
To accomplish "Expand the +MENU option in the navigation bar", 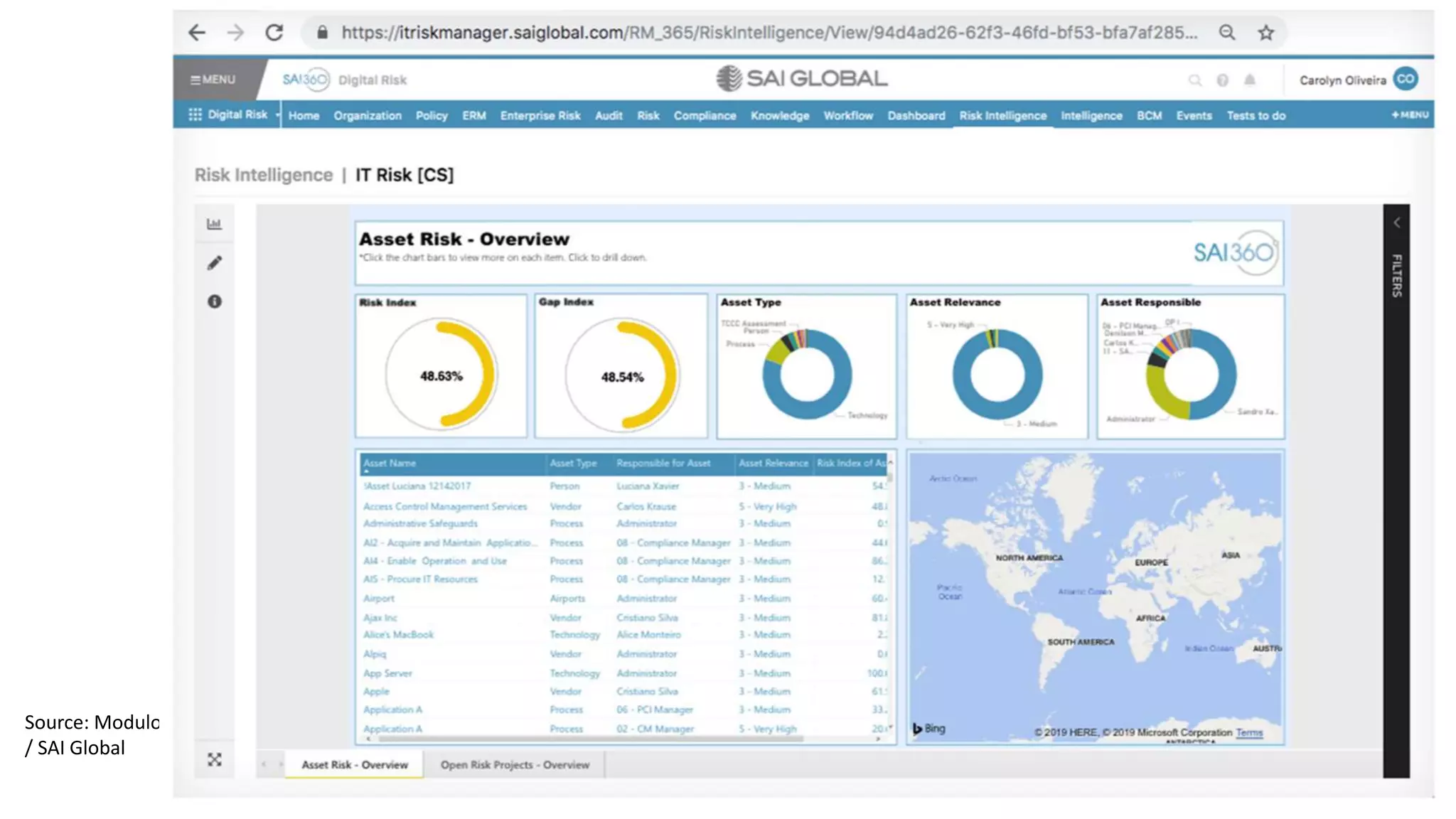I will click(1409, 114).
